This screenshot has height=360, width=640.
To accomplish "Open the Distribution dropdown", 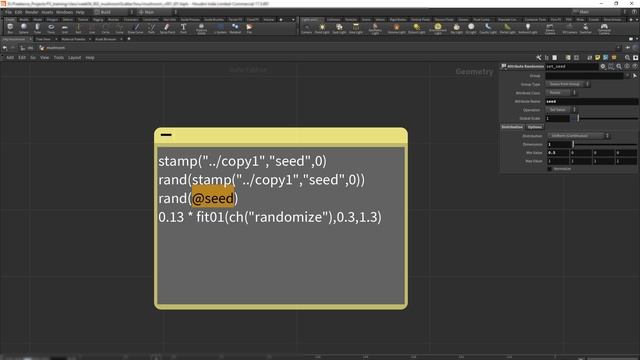I will pos(578,136).
